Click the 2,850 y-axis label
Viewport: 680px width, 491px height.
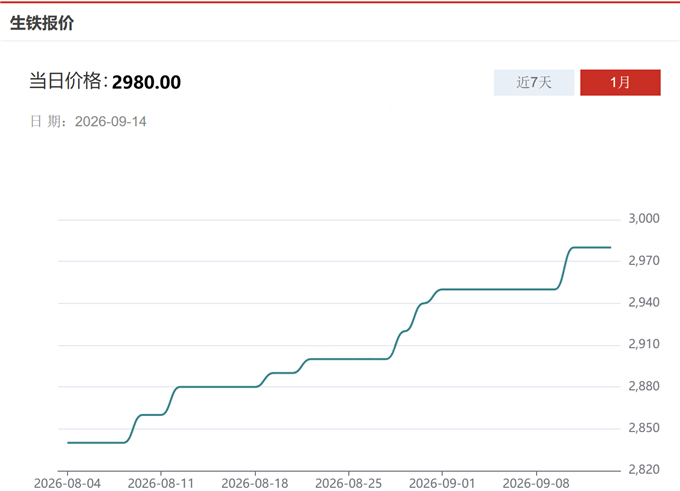click(x=644, y=428)
